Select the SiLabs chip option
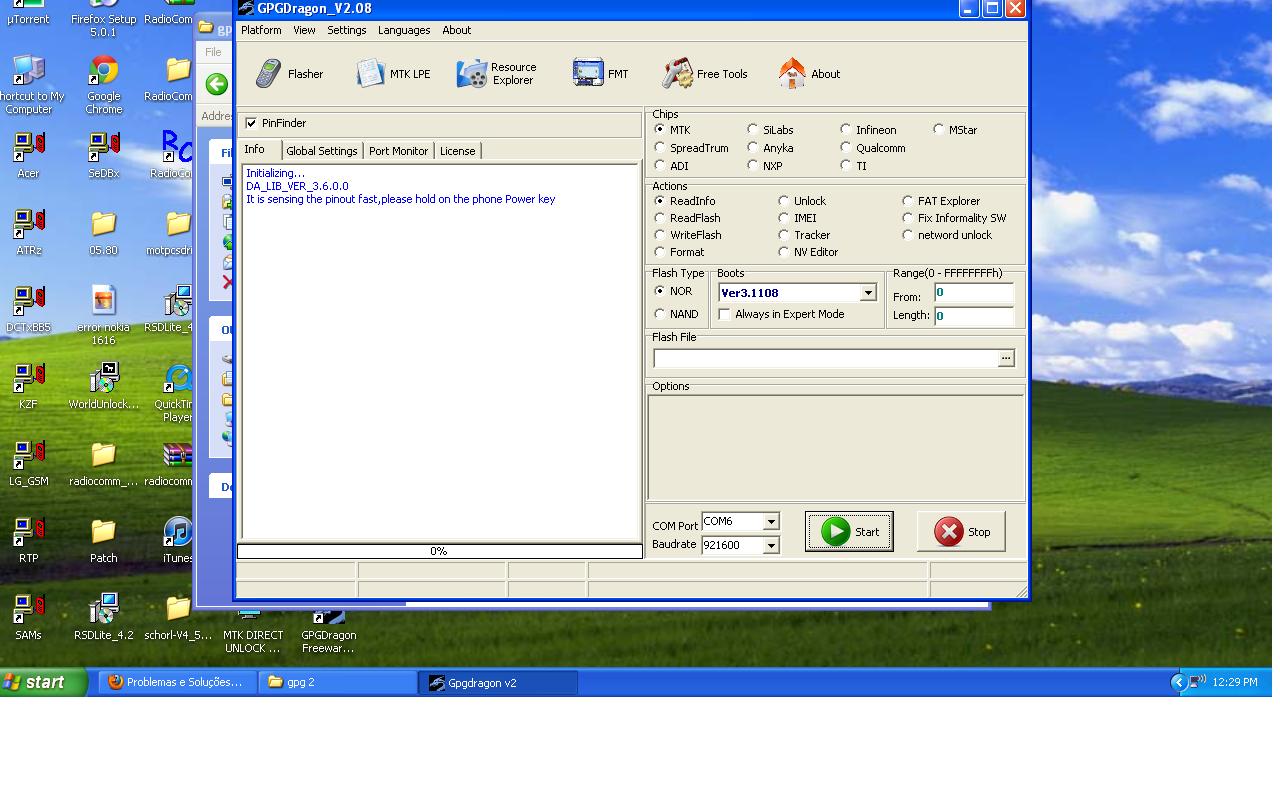Viewport: 1280px width, 800px height. tap(753, 130)
